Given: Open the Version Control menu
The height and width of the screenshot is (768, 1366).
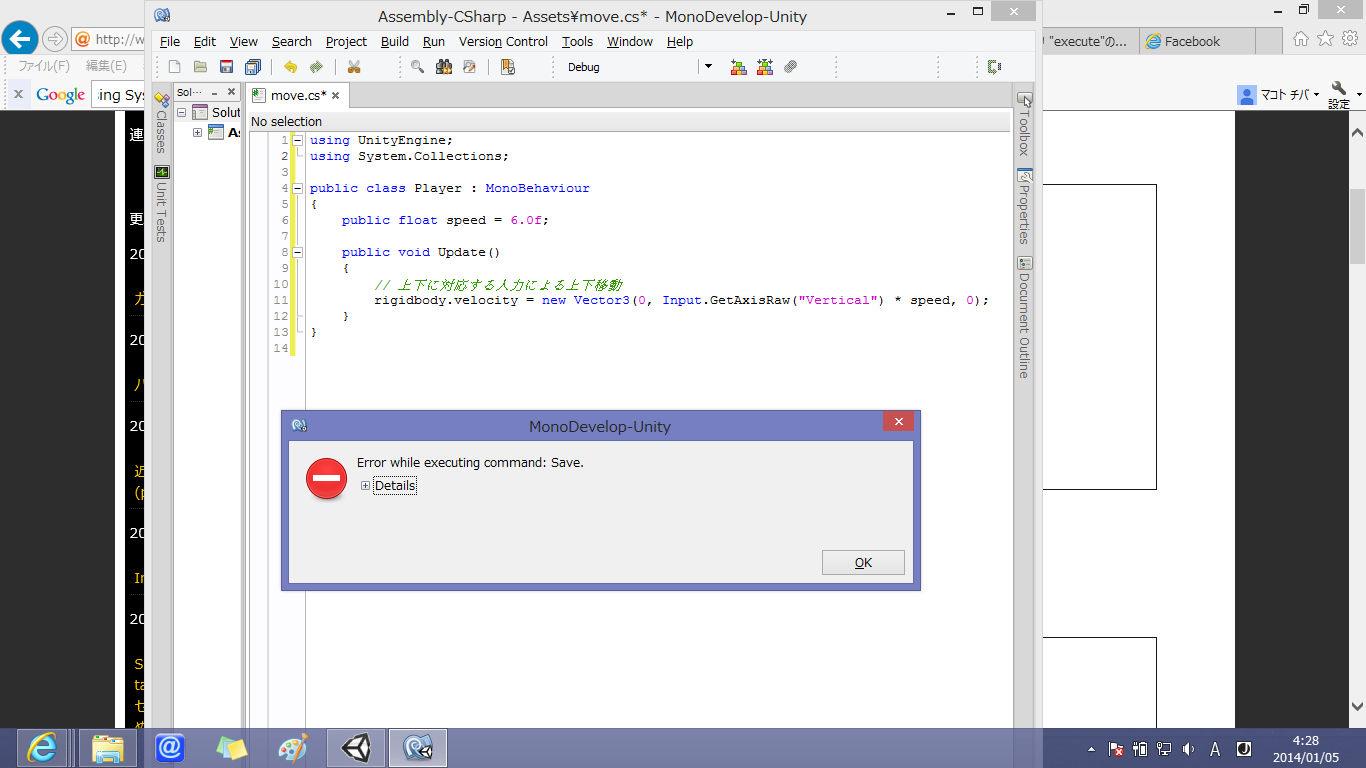Looking at the screenshot, I should tap(503, 41).
